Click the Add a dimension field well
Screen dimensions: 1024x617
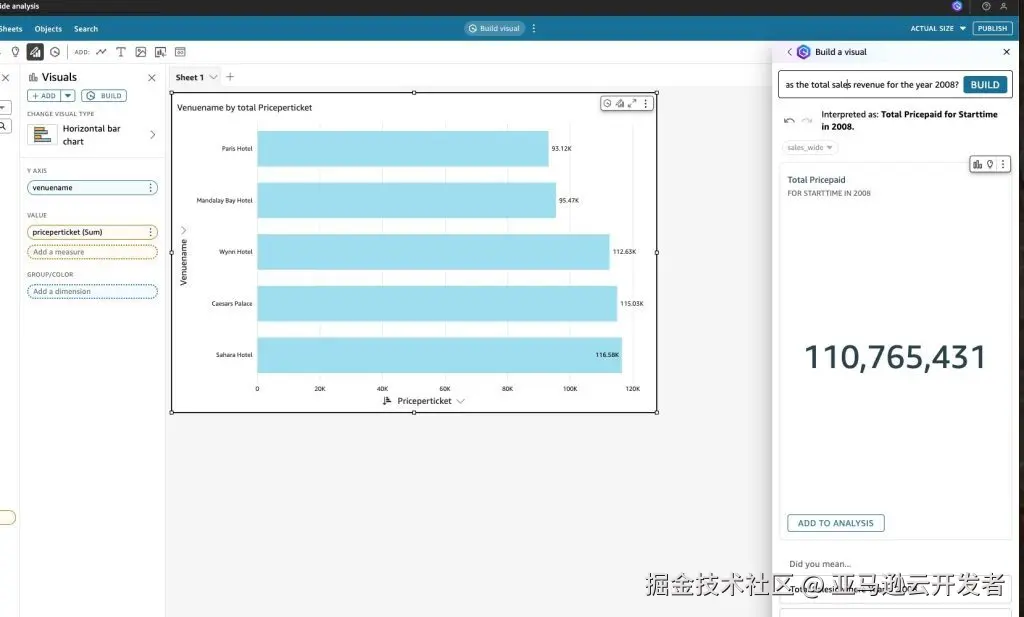click(x=92, y=291)
